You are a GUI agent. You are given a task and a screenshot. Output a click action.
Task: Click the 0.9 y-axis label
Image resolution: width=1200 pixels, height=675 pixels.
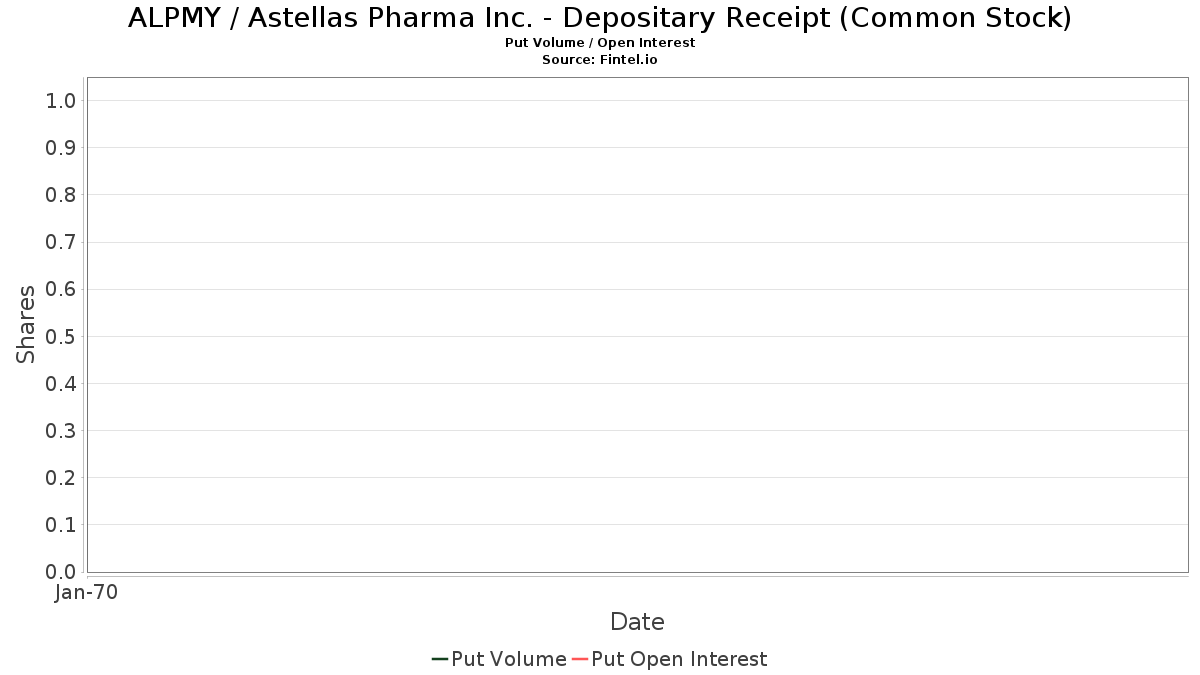[61, 147]
